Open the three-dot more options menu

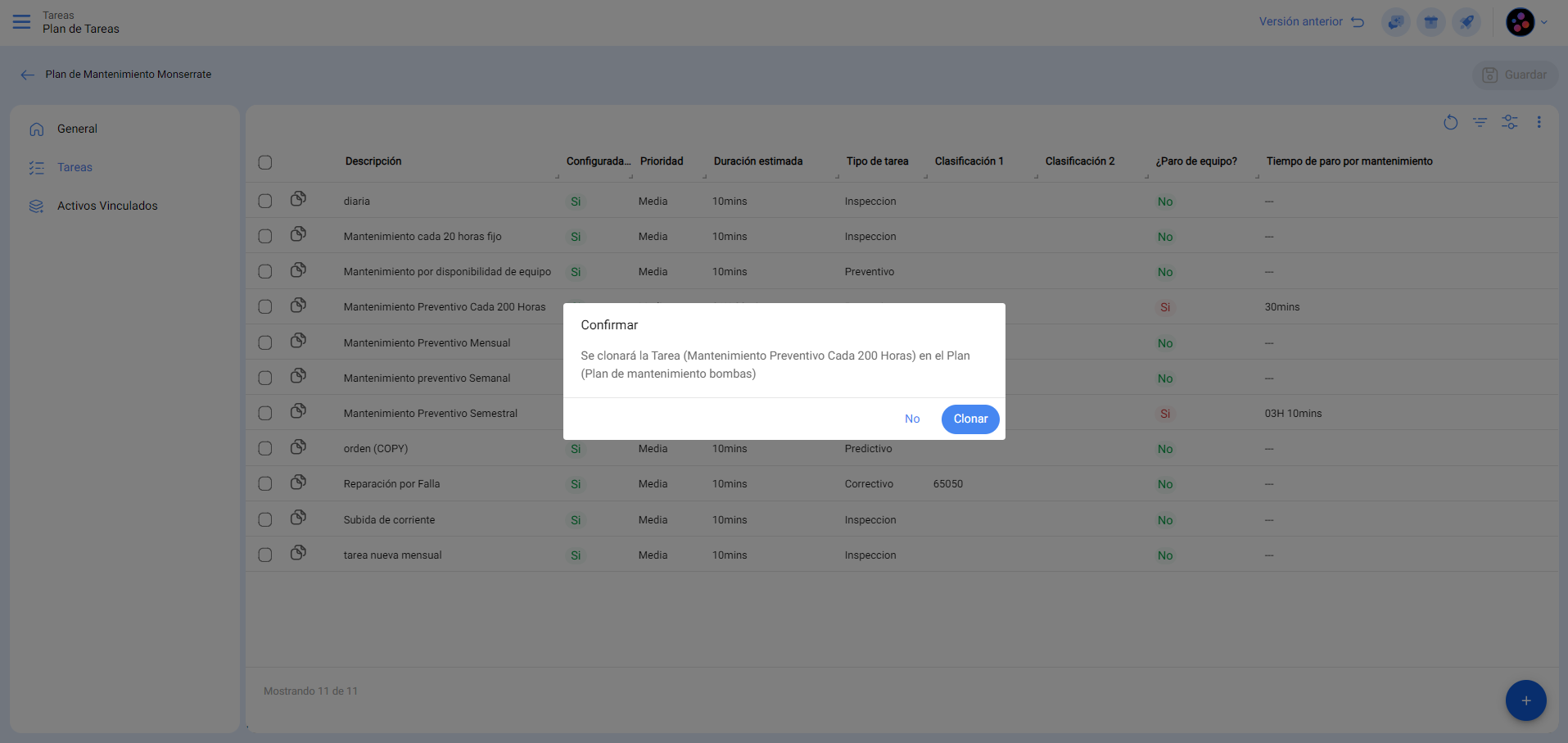[1539, 122]
